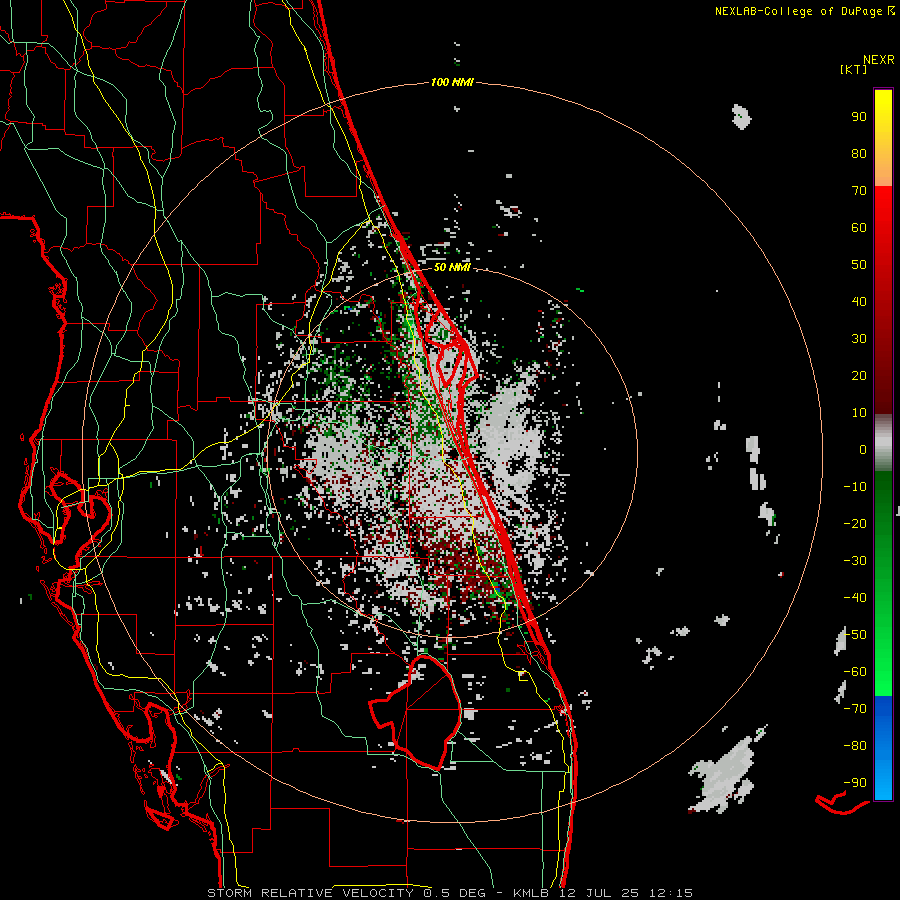The width and height of the screenshot is (900, 900).
Task: Click the -60 value on the velocity scale
Action: point(855,672)
